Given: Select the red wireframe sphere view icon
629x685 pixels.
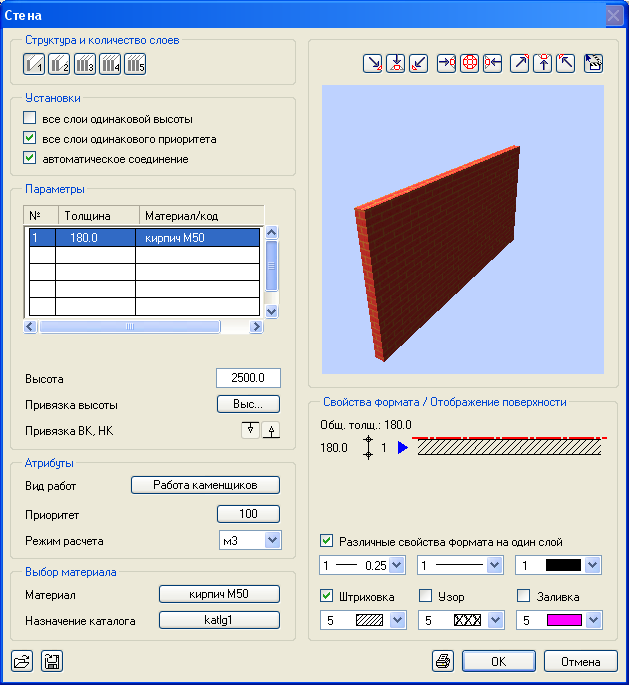Looking at the screenshot, I should (470, 63).
